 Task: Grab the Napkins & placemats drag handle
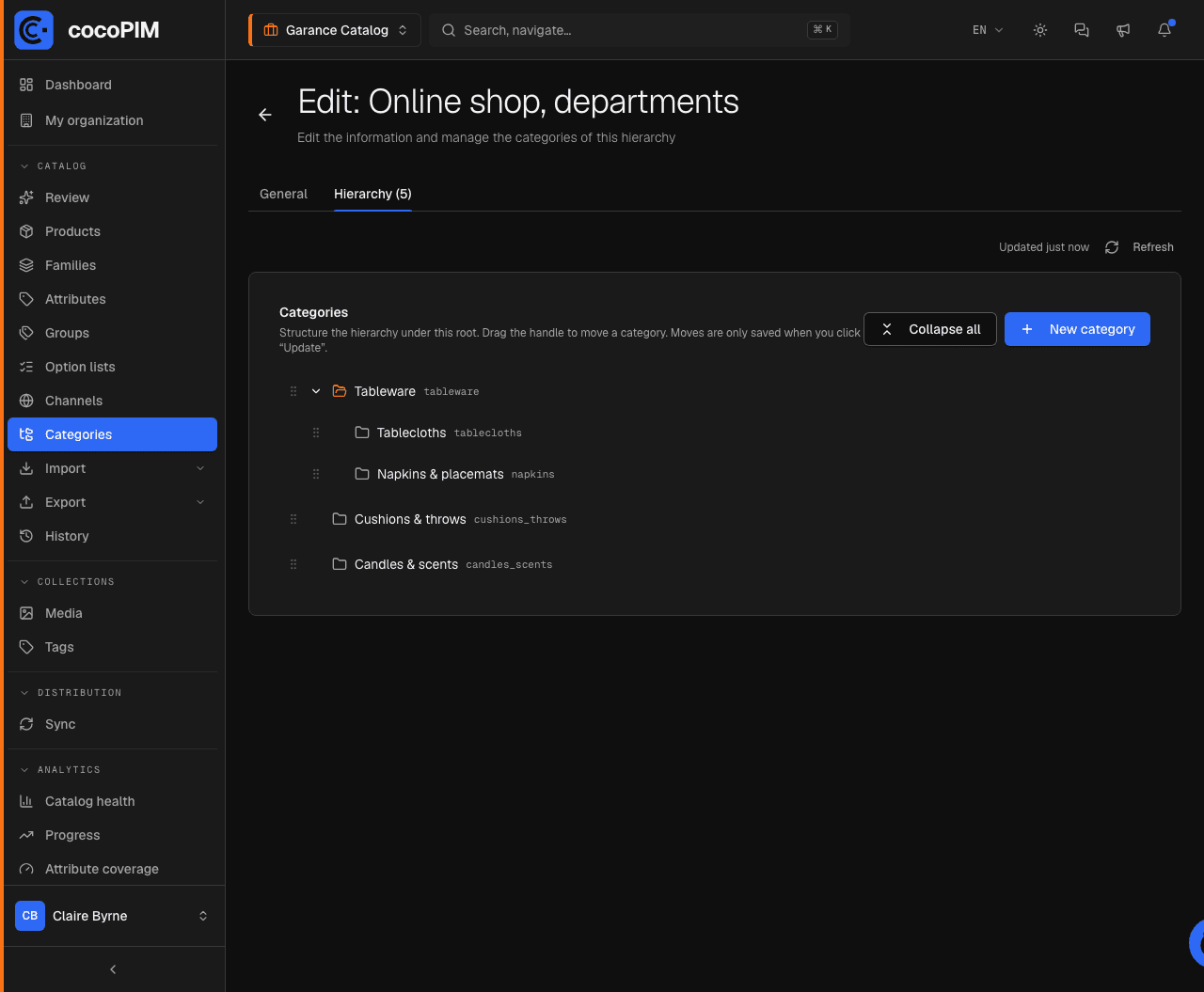[316, 474]
